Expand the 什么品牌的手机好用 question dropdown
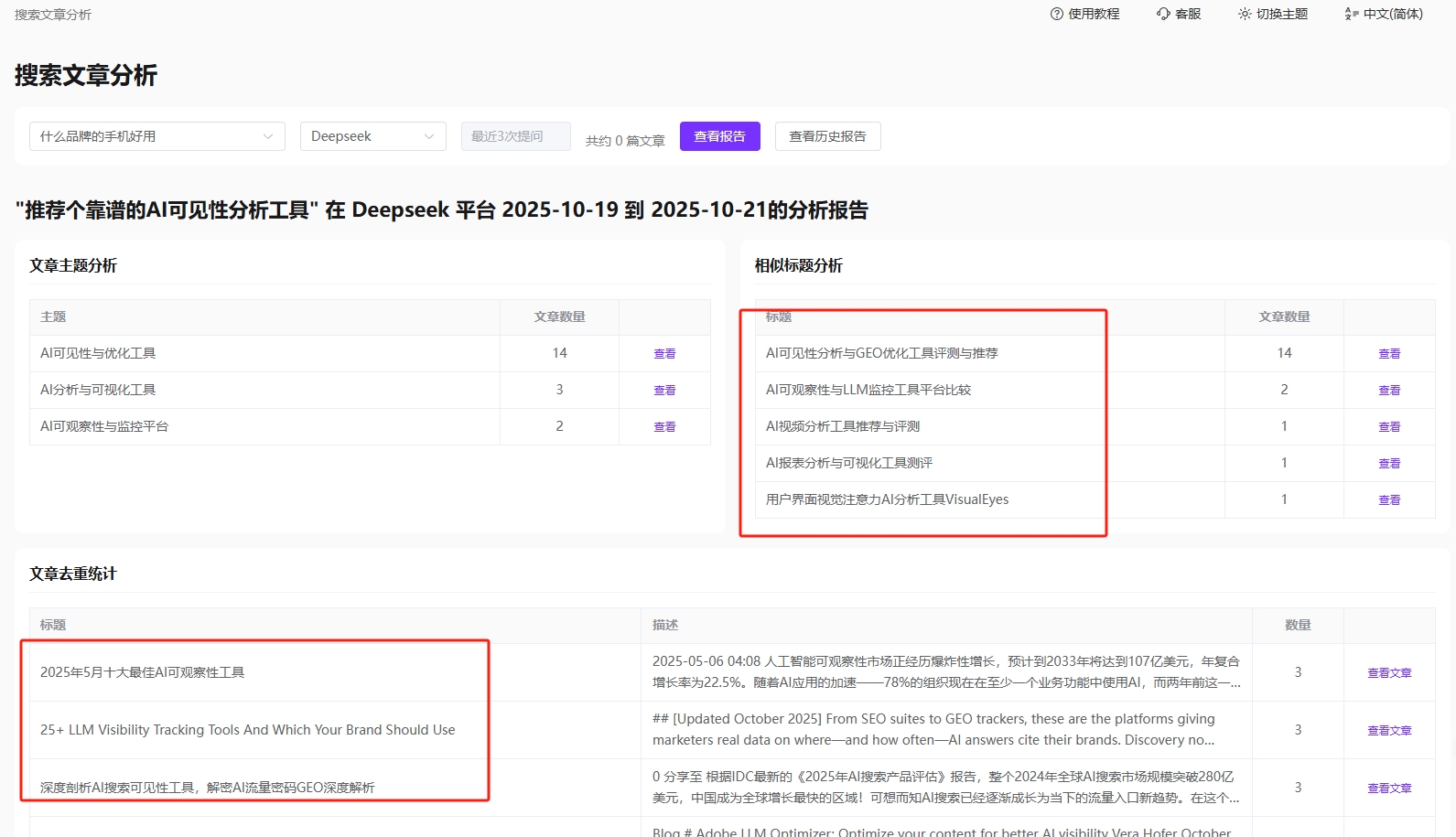 click(x=157, y=136)
